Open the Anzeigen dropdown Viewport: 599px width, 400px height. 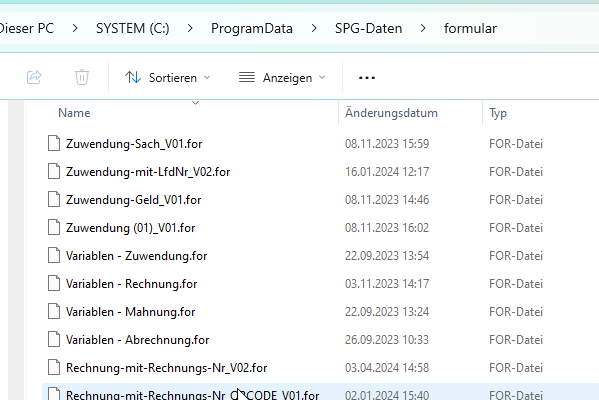click(282, 78)
